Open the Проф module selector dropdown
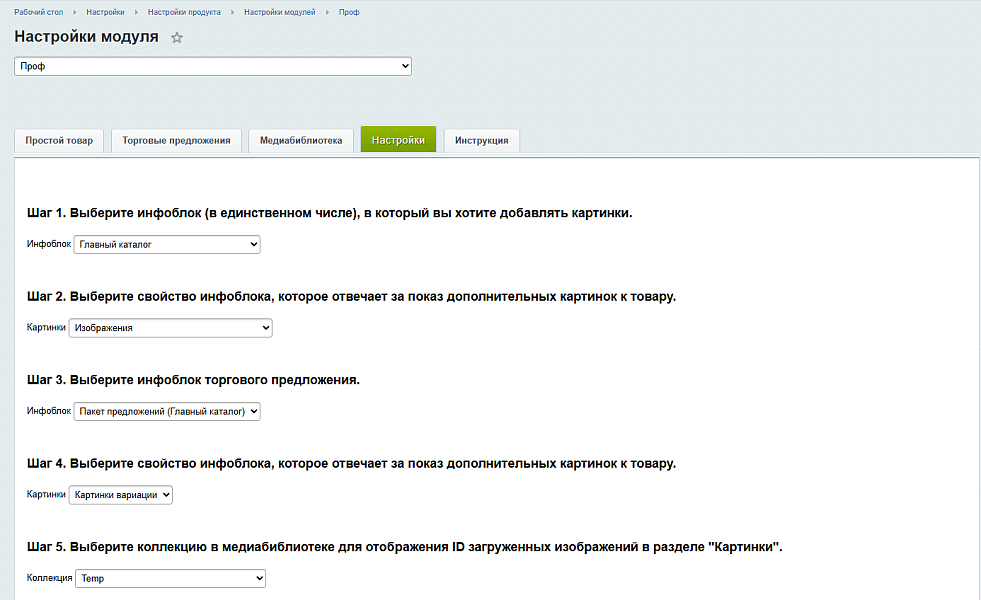Screen dimensions: 981x600 point(211,65)
